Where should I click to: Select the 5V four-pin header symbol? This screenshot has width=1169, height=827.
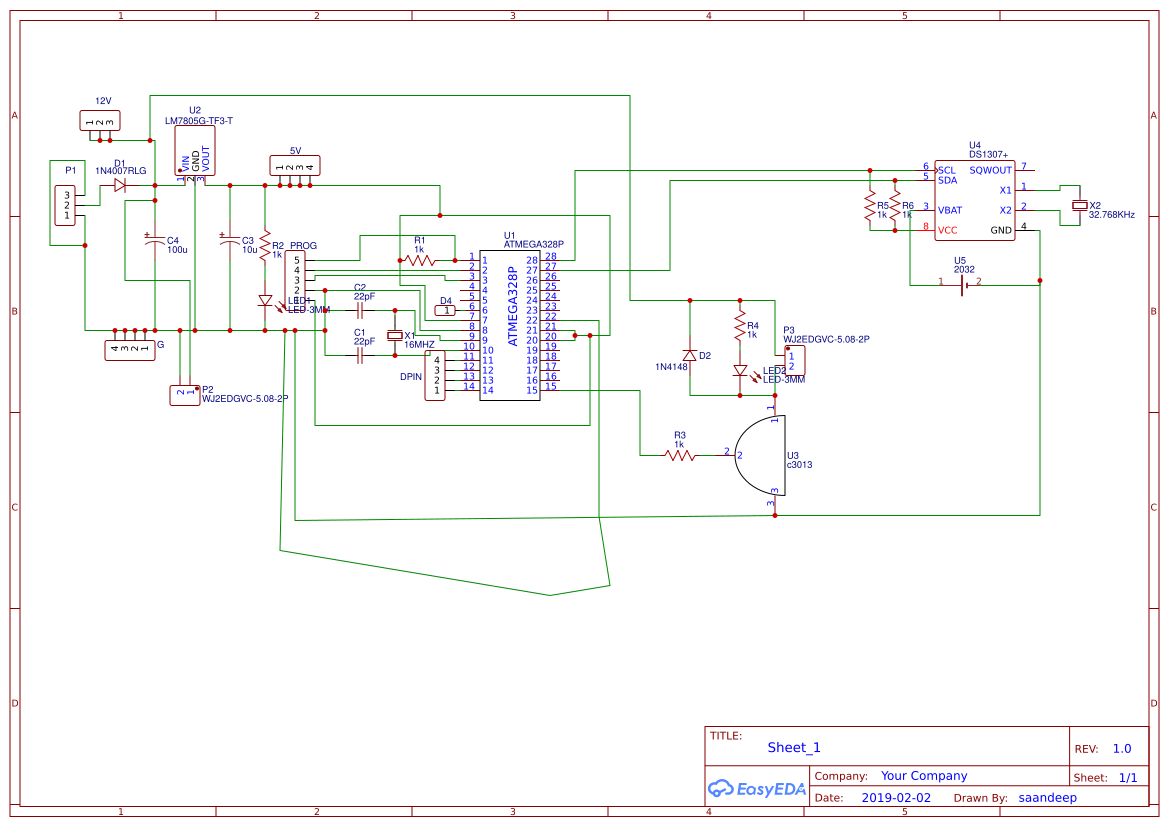tap(293, 163)
